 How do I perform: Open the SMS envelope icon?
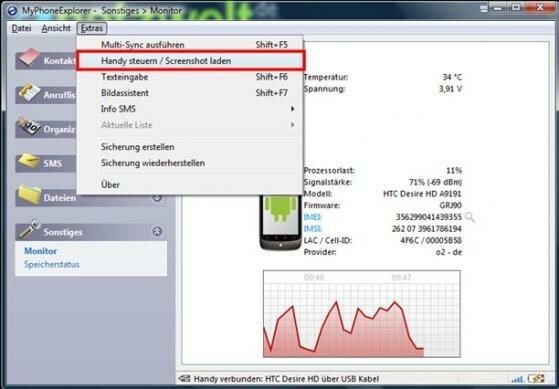point(29,161)
